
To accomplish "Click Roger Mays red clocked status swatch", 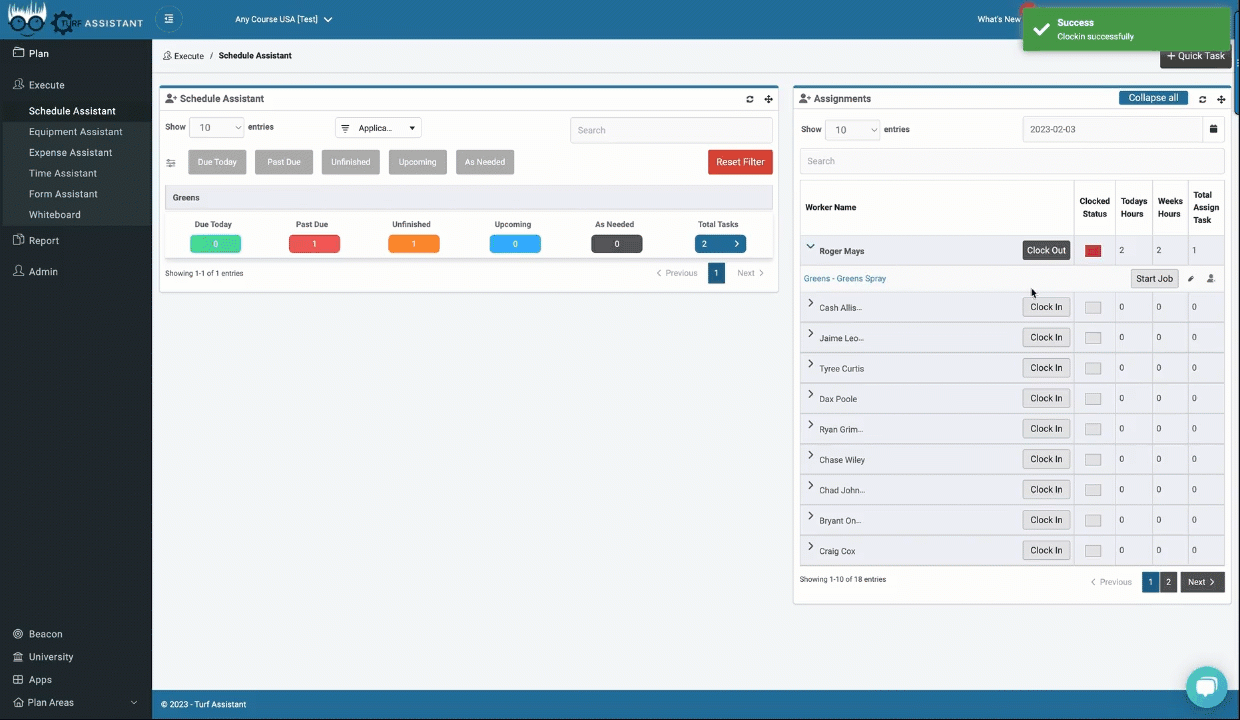I will 1093,251.
